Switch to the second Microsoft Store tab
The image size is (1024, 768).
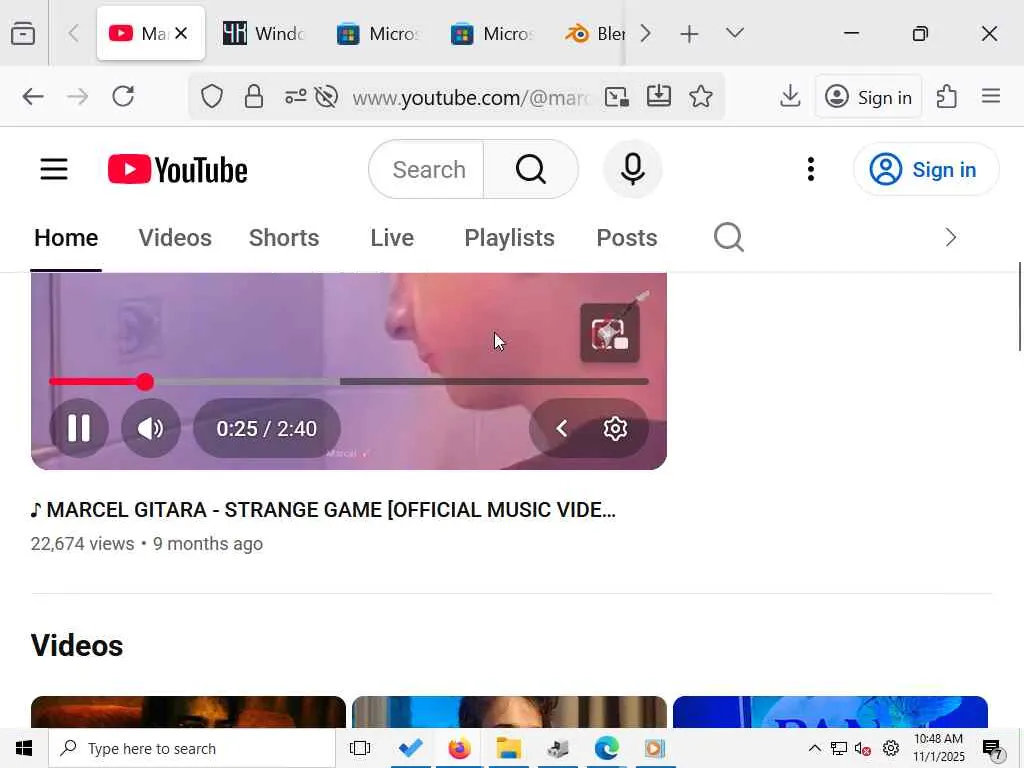click(492, 33)
